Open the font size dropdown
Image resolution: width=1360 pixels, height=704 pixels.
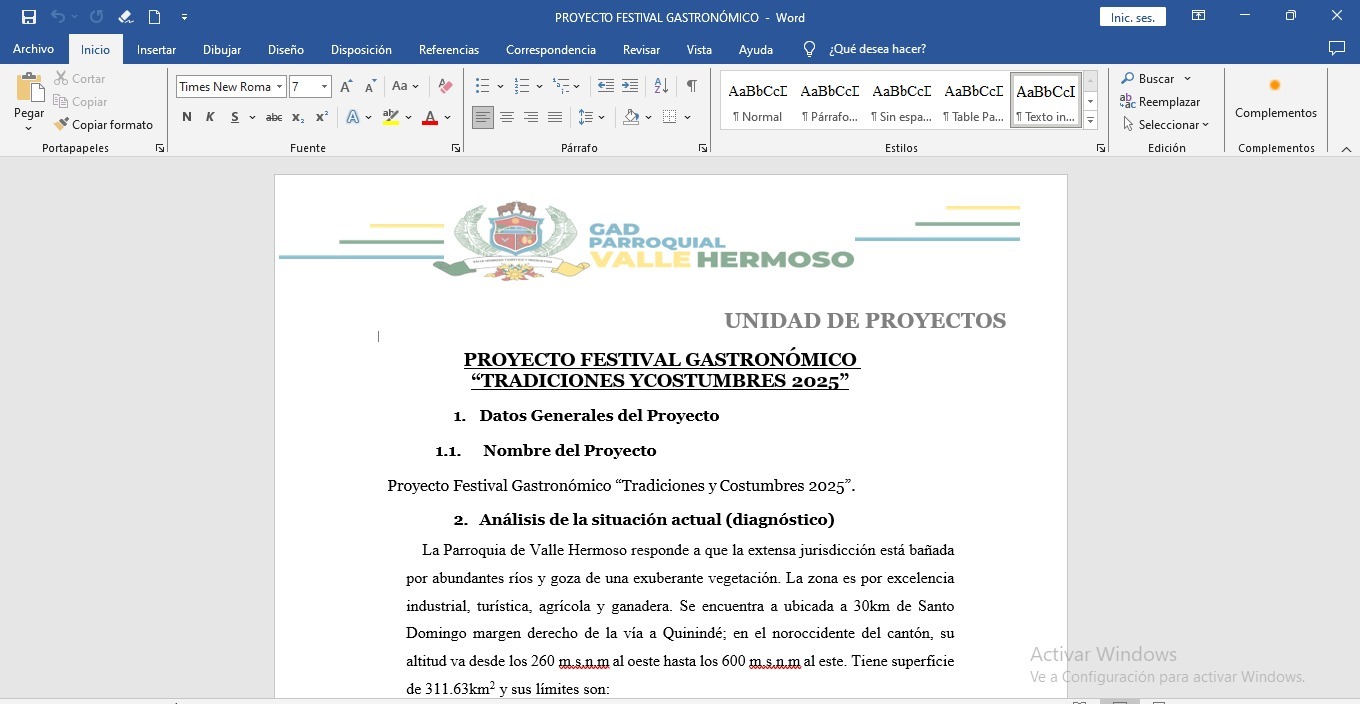click(324, 87)
